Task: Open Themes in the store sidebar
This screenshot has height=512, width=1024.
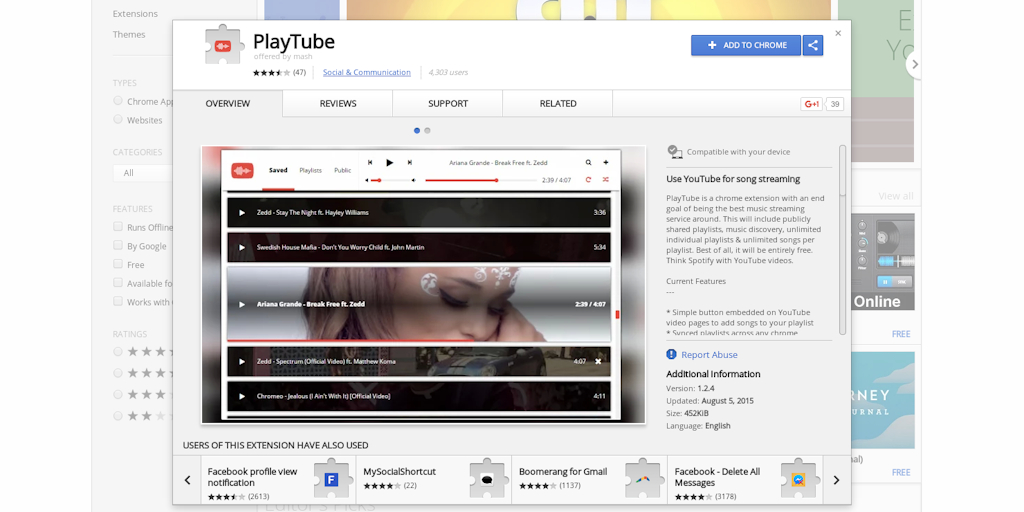Action: point(129,35)
